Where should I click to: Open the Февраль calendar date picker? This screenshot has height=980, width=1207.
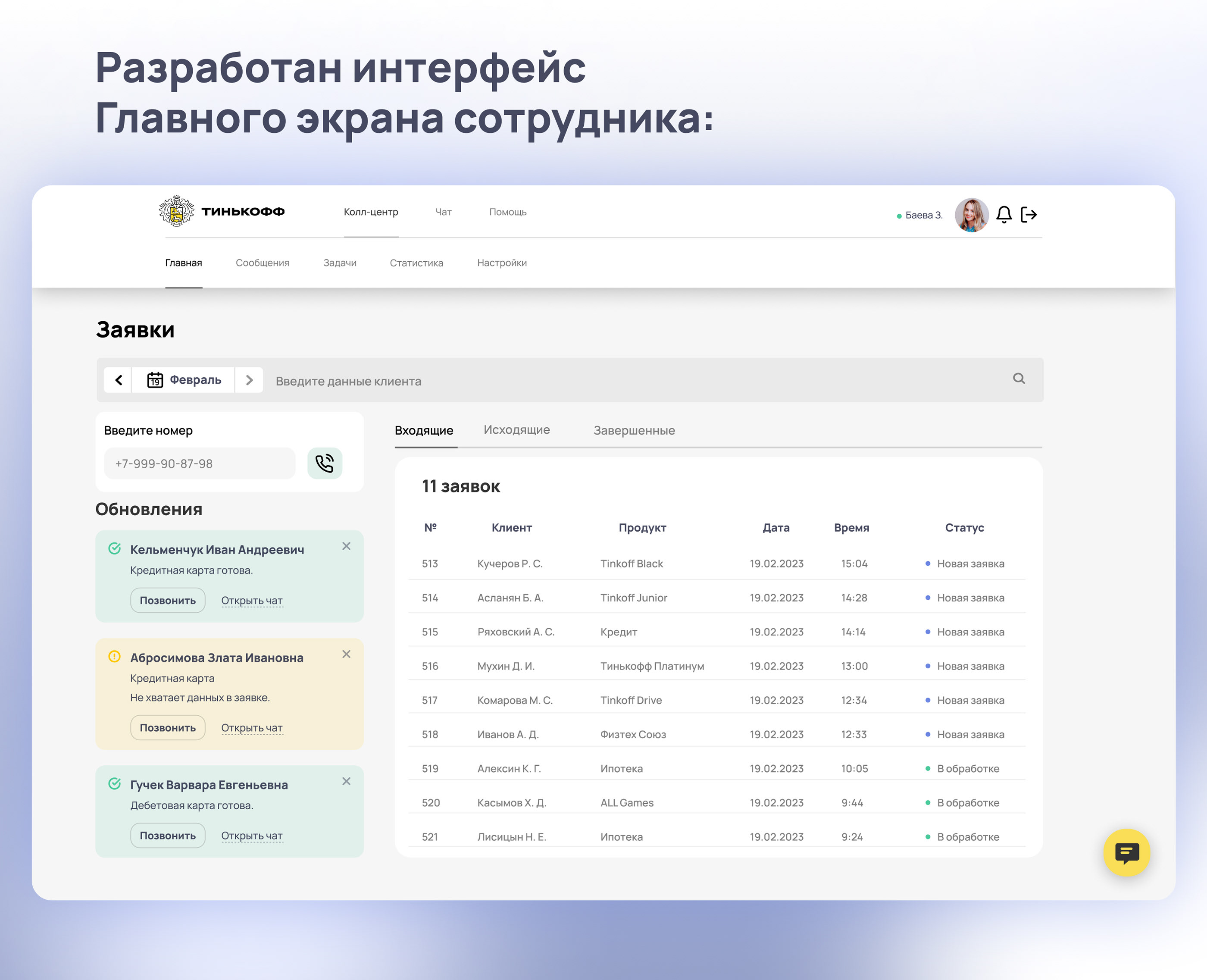pos(184,380)
